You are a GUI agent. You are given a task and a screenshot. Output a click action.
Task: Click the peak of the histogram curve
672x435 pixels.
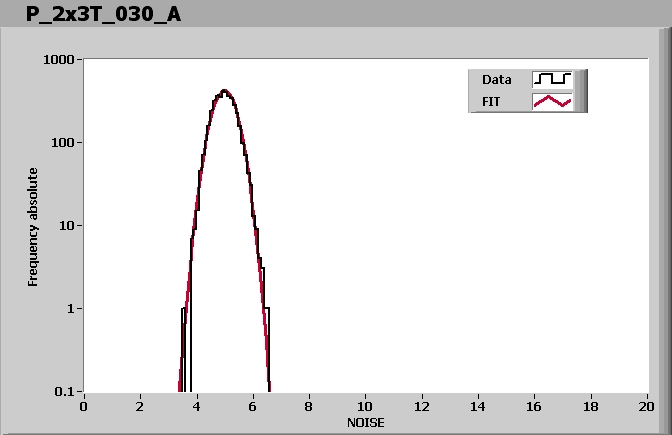click(x=224, y=91)
